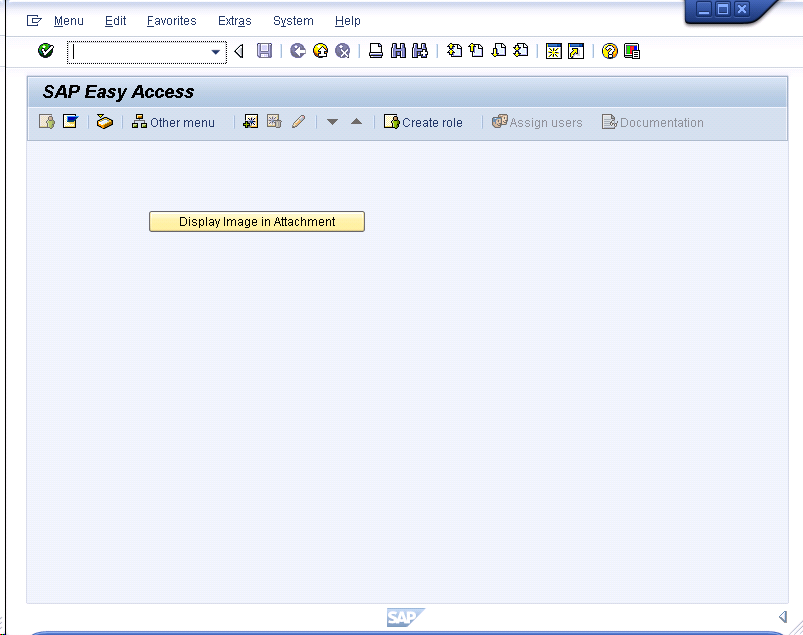Go to Last Page icon

point(521,51)
